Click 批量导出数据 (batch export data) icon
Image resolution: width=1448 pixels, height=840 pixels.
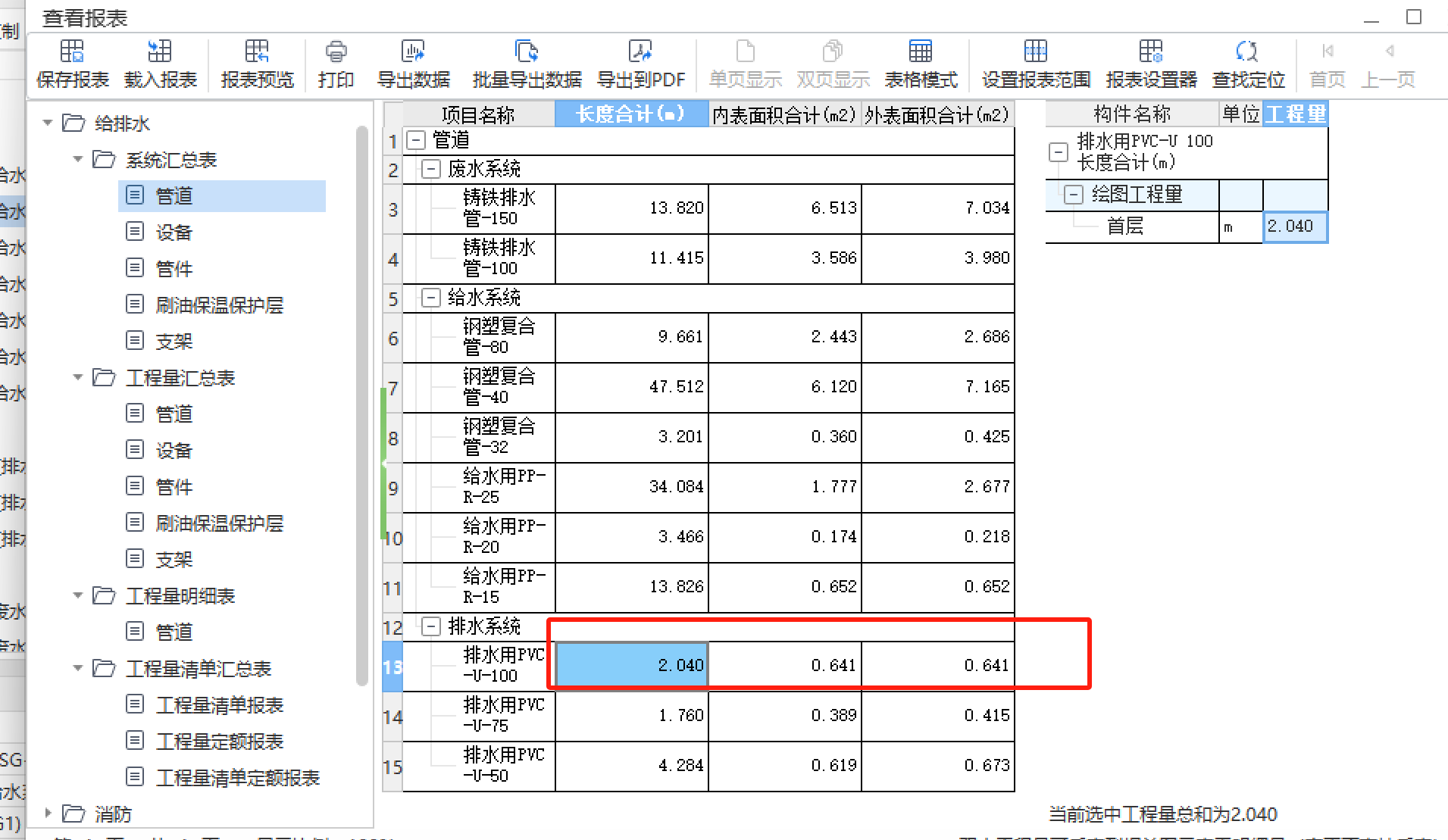point(527,52)
